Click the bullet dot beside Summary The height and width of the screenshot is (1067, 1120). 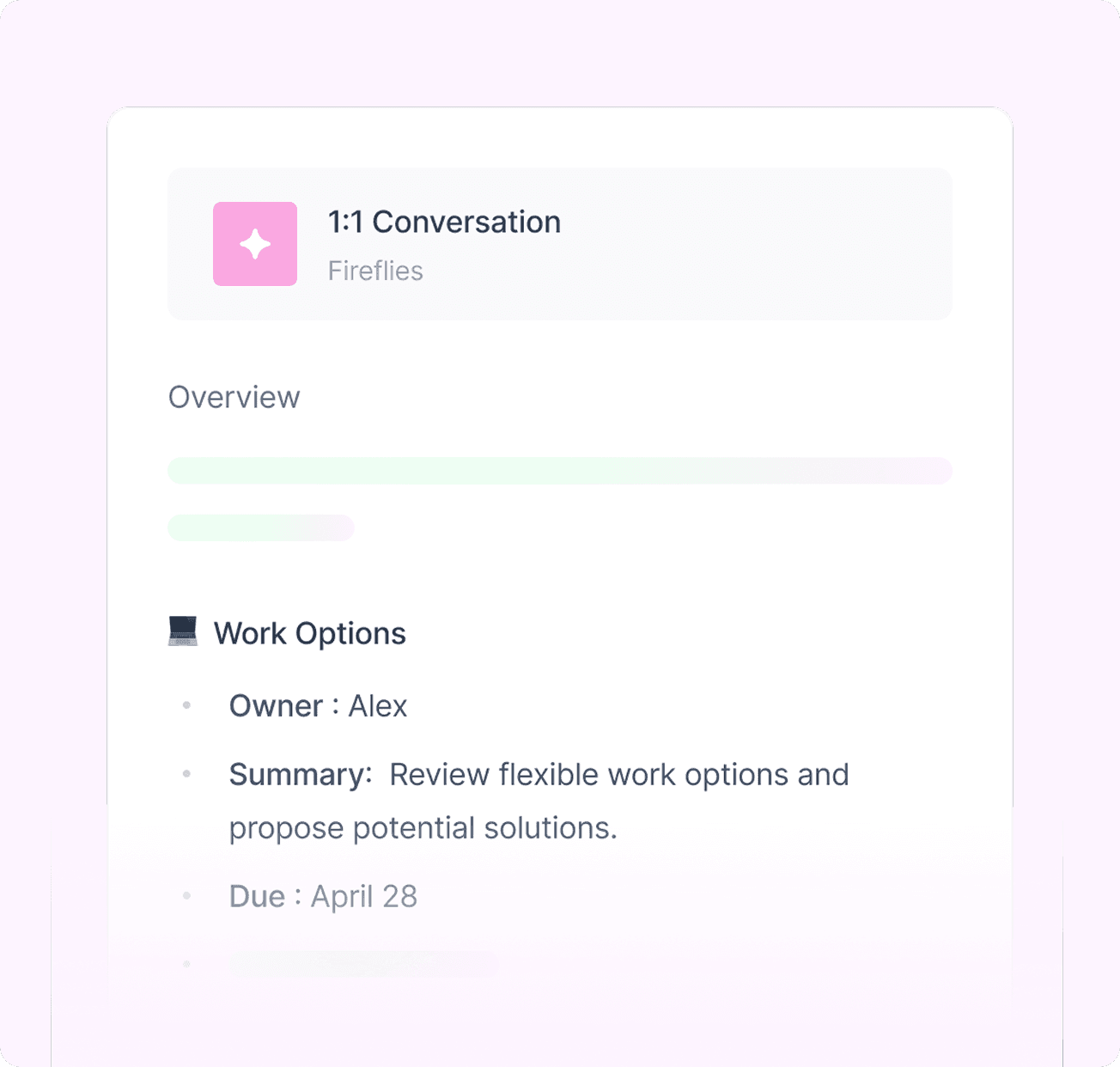pyautogui.click(x=186, y=775)
